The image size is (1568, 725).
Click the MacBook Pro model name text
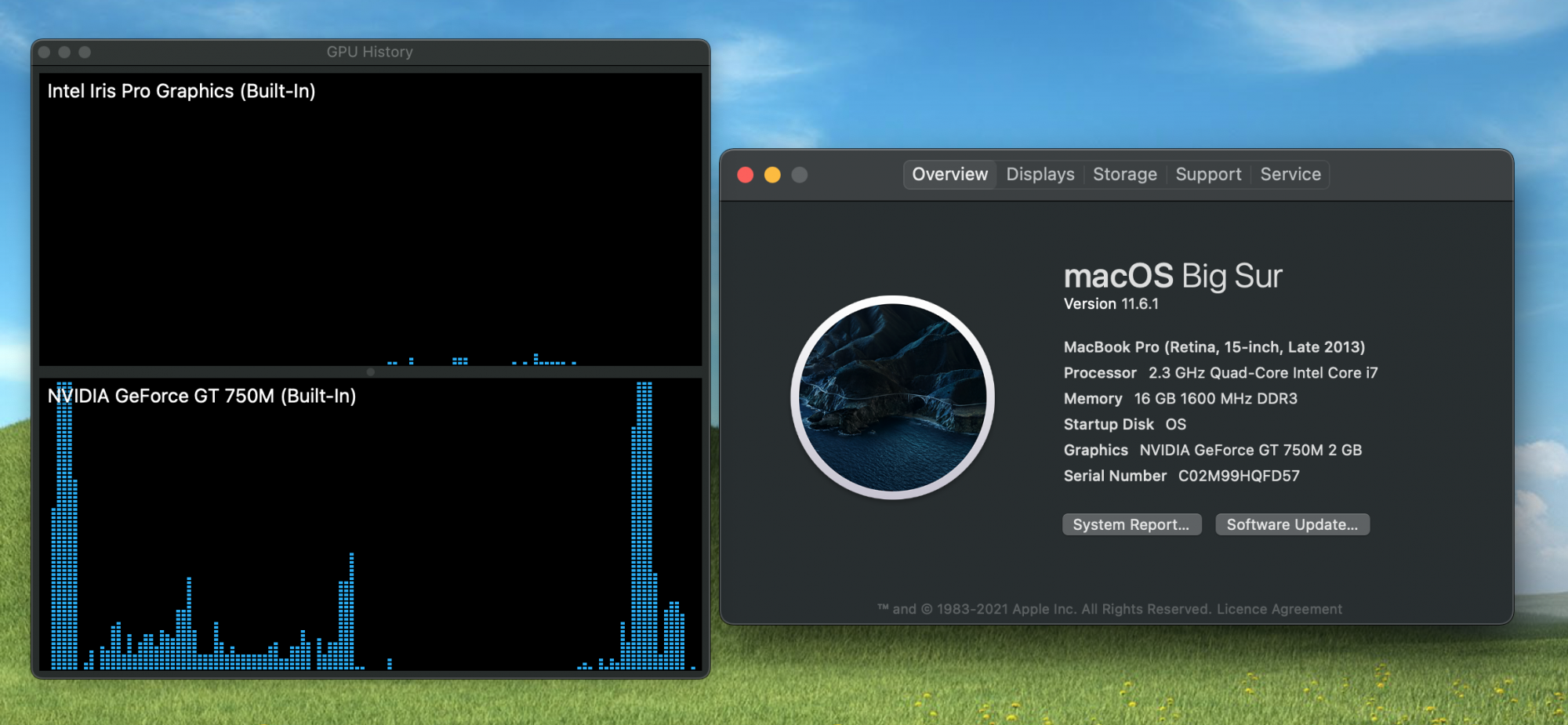(1214, 347)
